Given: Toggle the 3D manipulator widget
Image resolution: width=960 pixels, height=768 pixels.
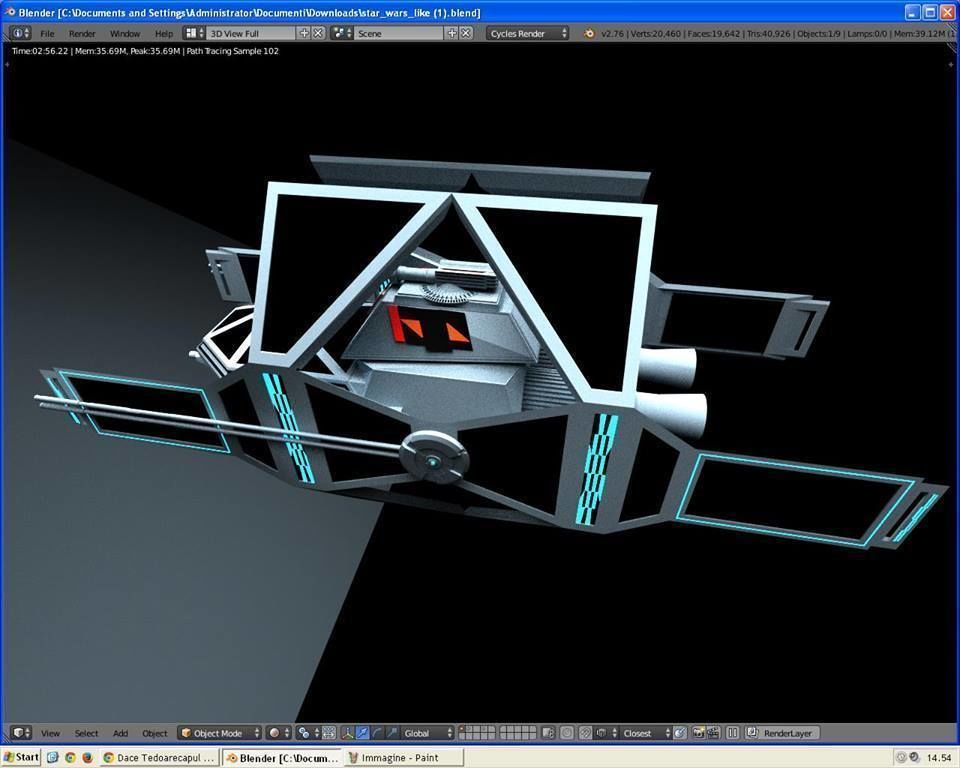Looking at the screenshot, I should [x=348, y=732].
